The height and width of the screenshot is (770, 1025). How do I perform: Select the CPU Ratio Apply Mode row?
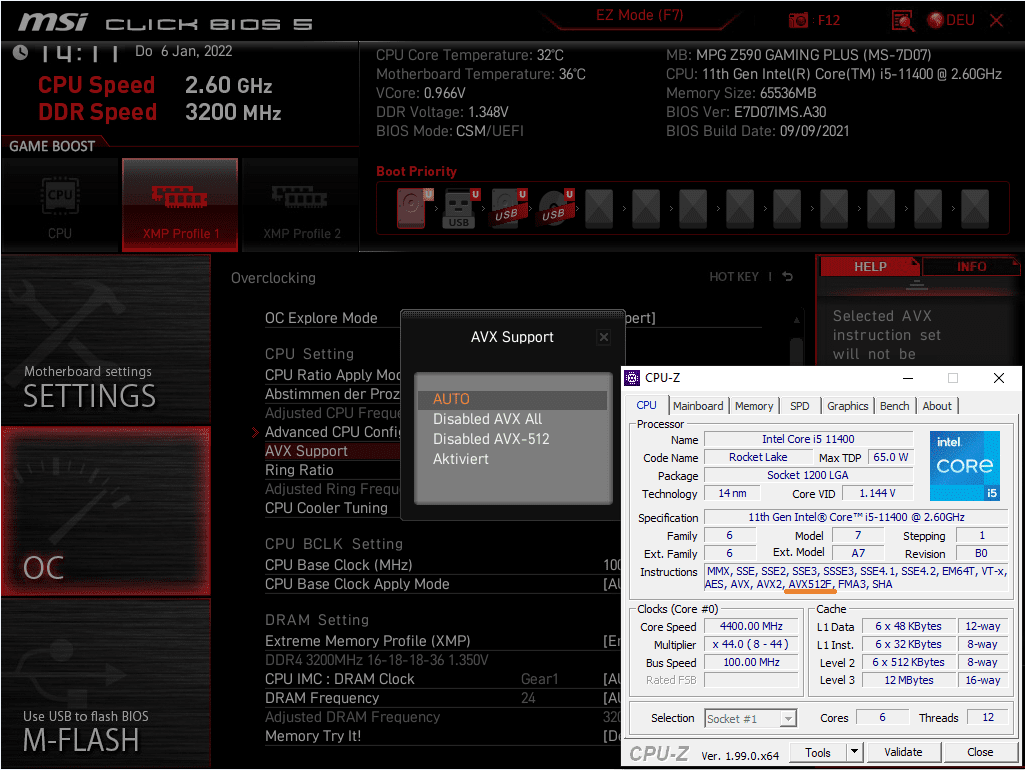(x=332, y=375)
